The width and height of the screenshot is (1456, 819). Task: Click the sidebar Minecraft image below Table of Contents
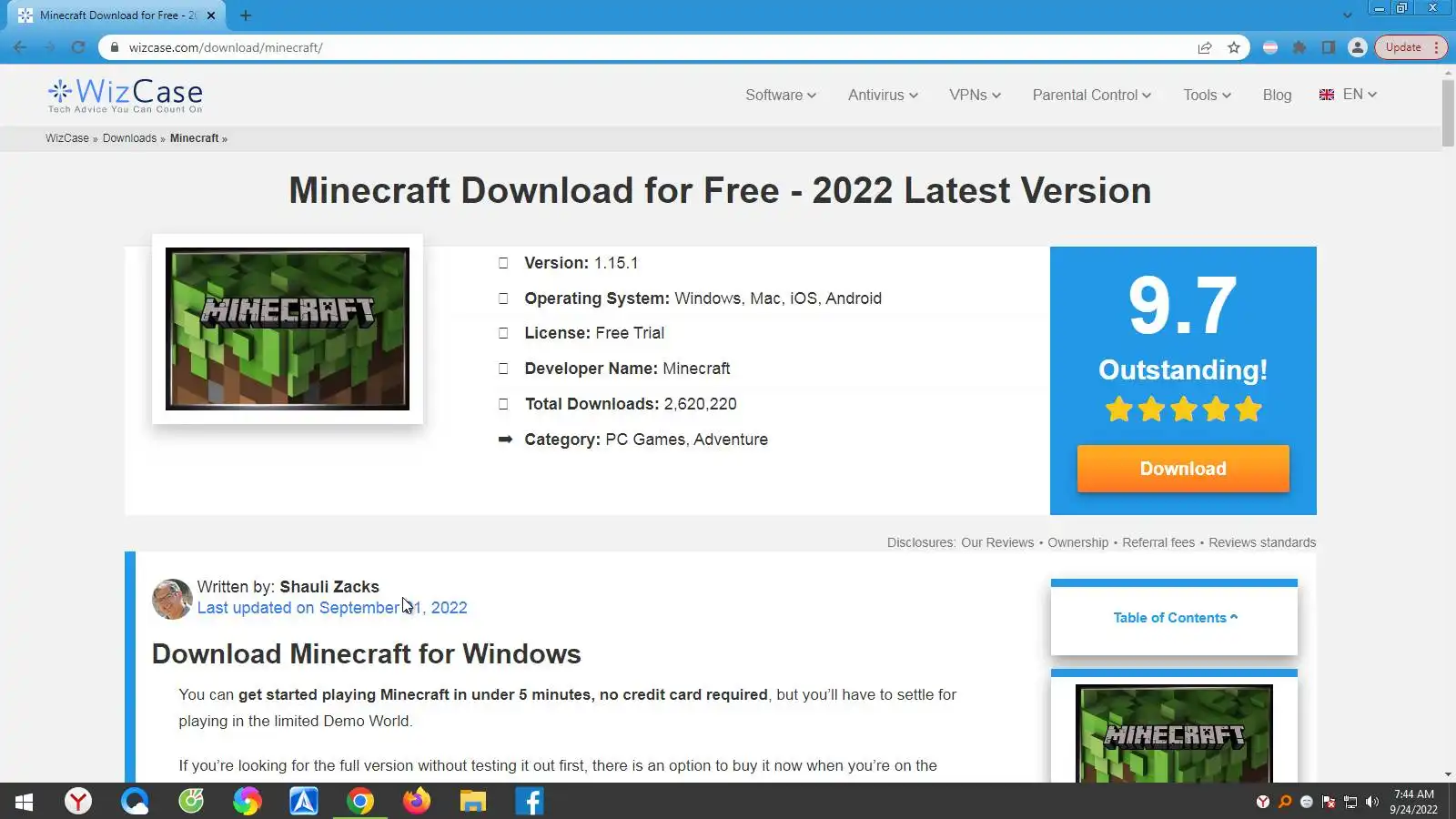pos(1174,733)
